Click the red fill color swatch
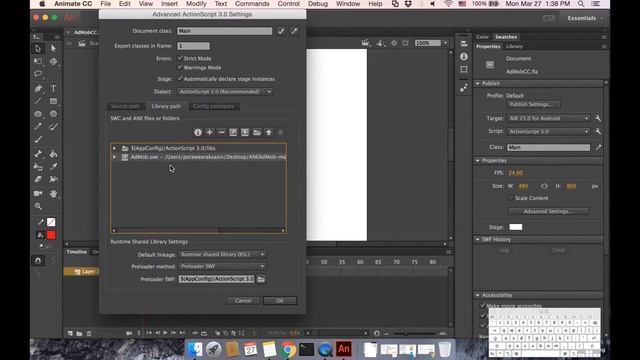Screen dimensions: 640x360 pyautogui.click(x=51, y=235)
